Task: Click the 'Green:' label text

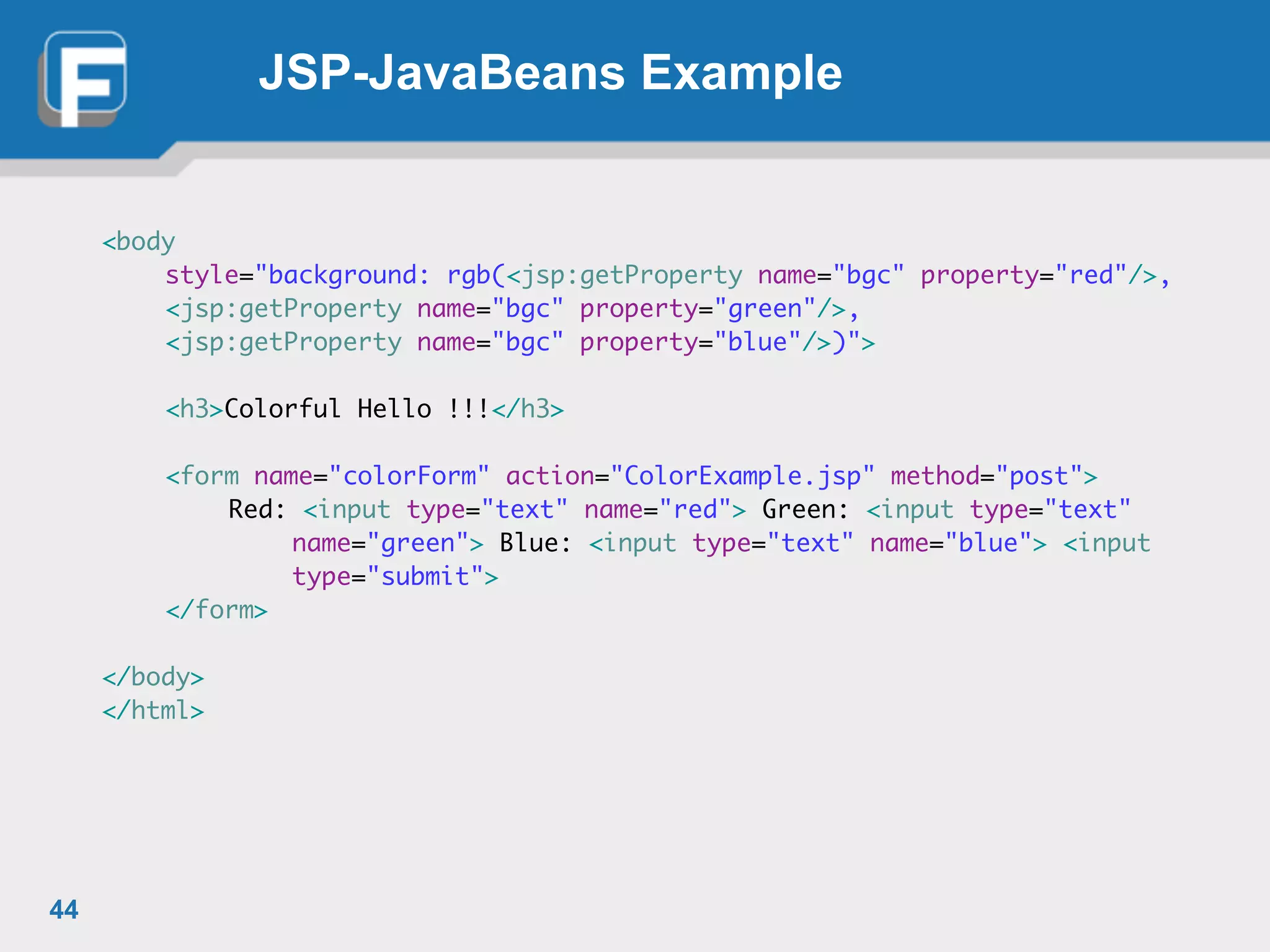Action: 806,509
